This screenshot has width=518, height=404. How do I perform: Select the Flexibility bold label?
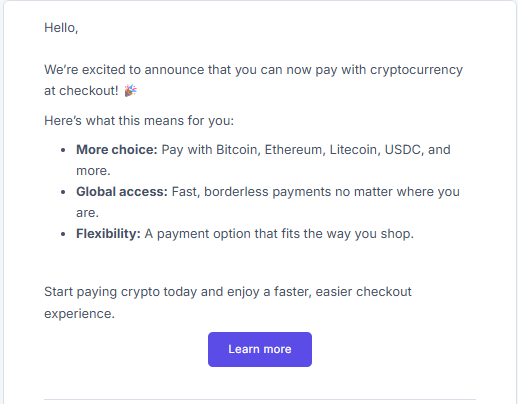pyautogui.click(x=108, y=234)
